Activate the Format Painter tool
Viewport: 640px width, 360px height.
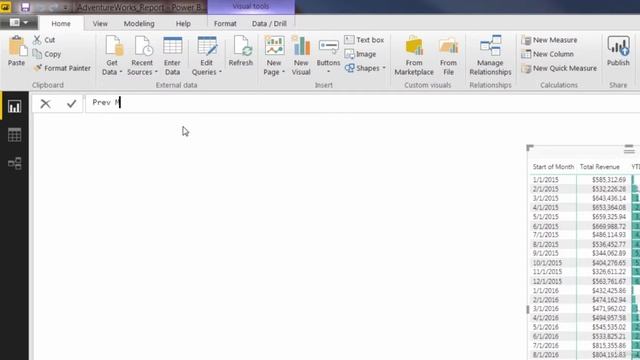pos(62,68)
